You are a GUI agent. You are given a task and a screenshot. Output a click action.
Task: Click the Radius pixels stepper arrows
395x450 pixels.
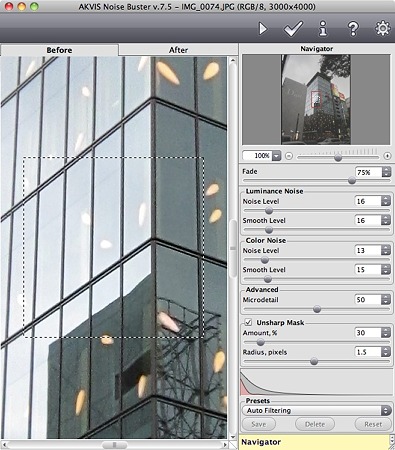pos(386,352)
